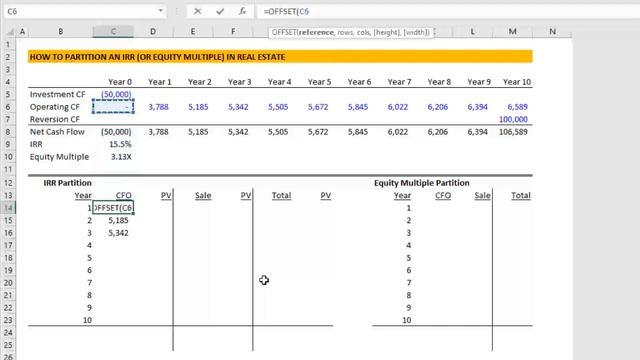Screen dimensions: 640x360
Task: Click the 'Net Cash Flow' label cell
Action: 57,132
